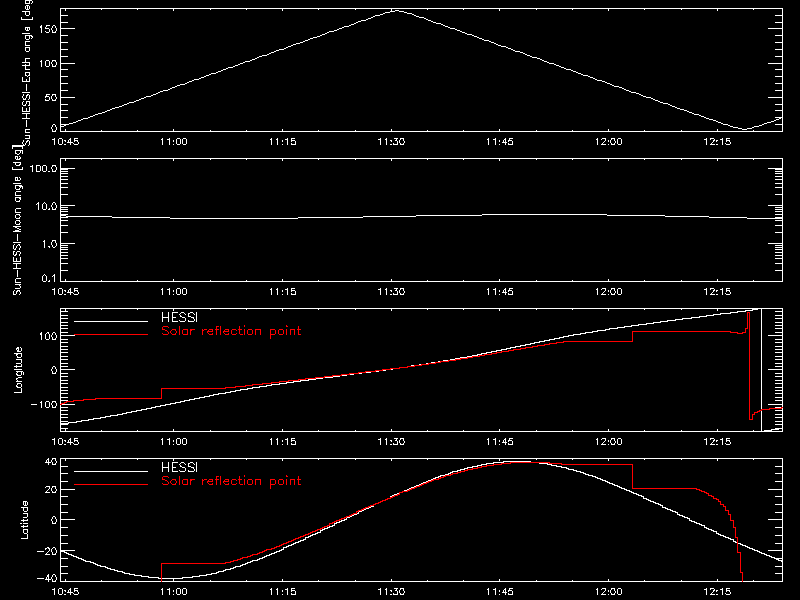The width and height of the screenshot is (800, 600).
Task: Click white legend line sample in Longitude plot
Action: coord(111,321)
